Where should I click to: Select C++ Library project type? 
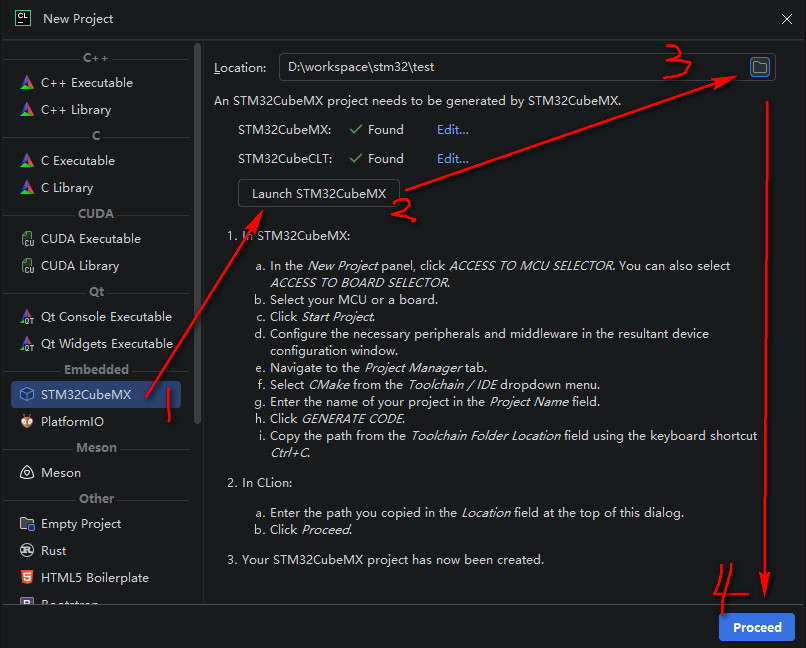coord(96,109)
